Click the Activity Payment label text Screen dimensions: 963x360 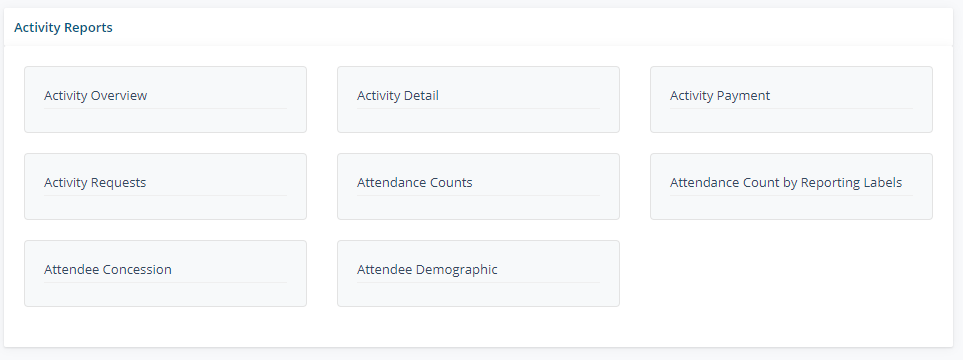pyautogui.click(x=720, y=96)
